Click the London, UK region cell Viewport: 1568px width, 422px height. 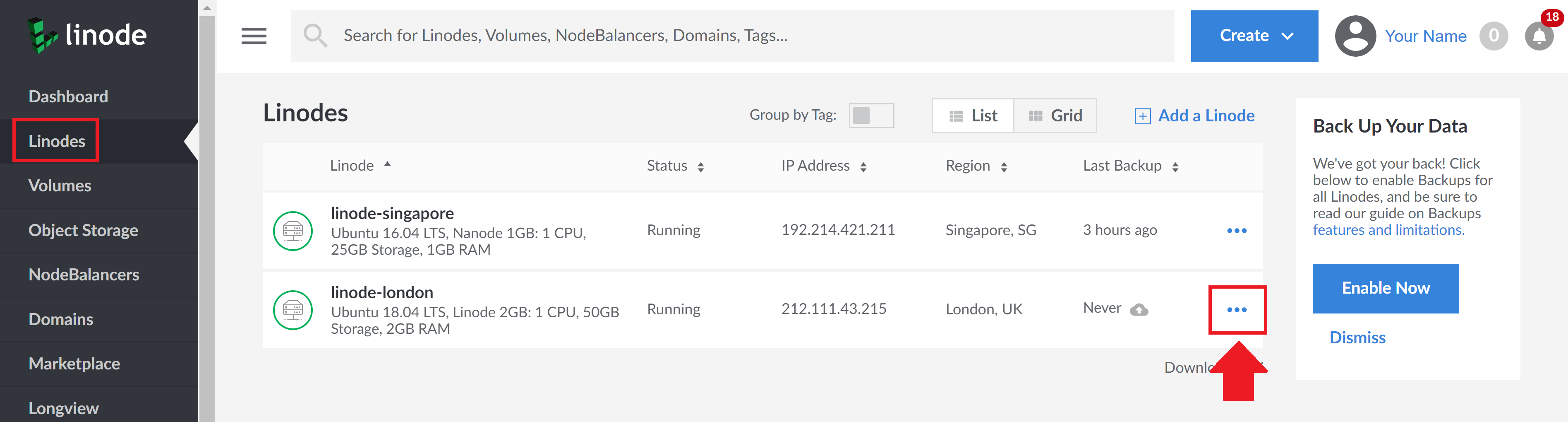(984, 309)
